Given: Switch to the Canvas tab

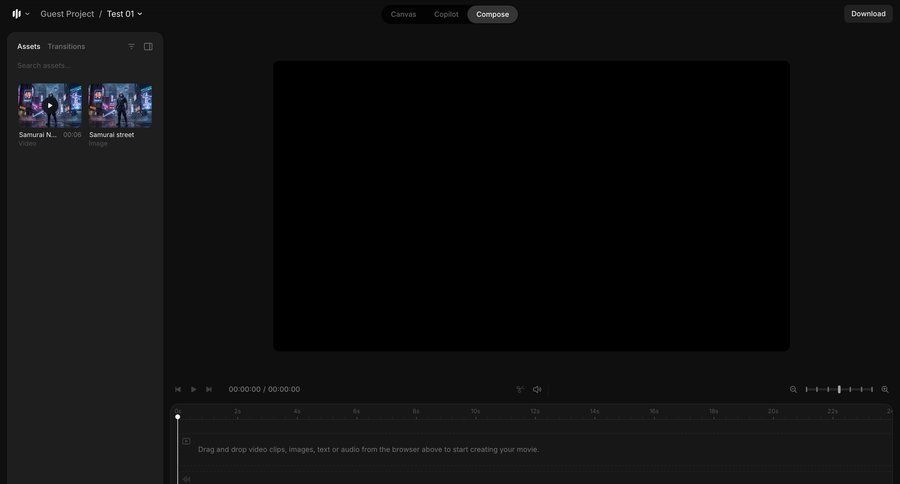Looking at the screenshot, I should point(403,14).
